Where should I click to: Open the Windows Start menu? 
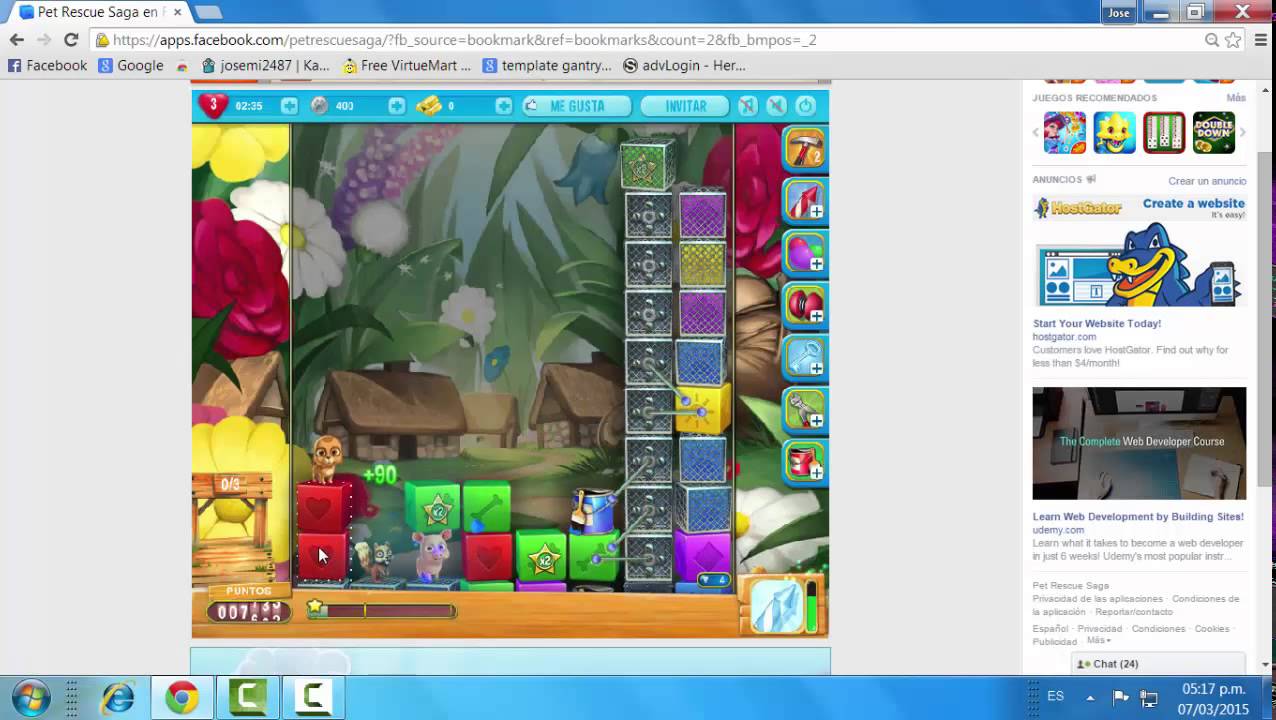point(30,697)
